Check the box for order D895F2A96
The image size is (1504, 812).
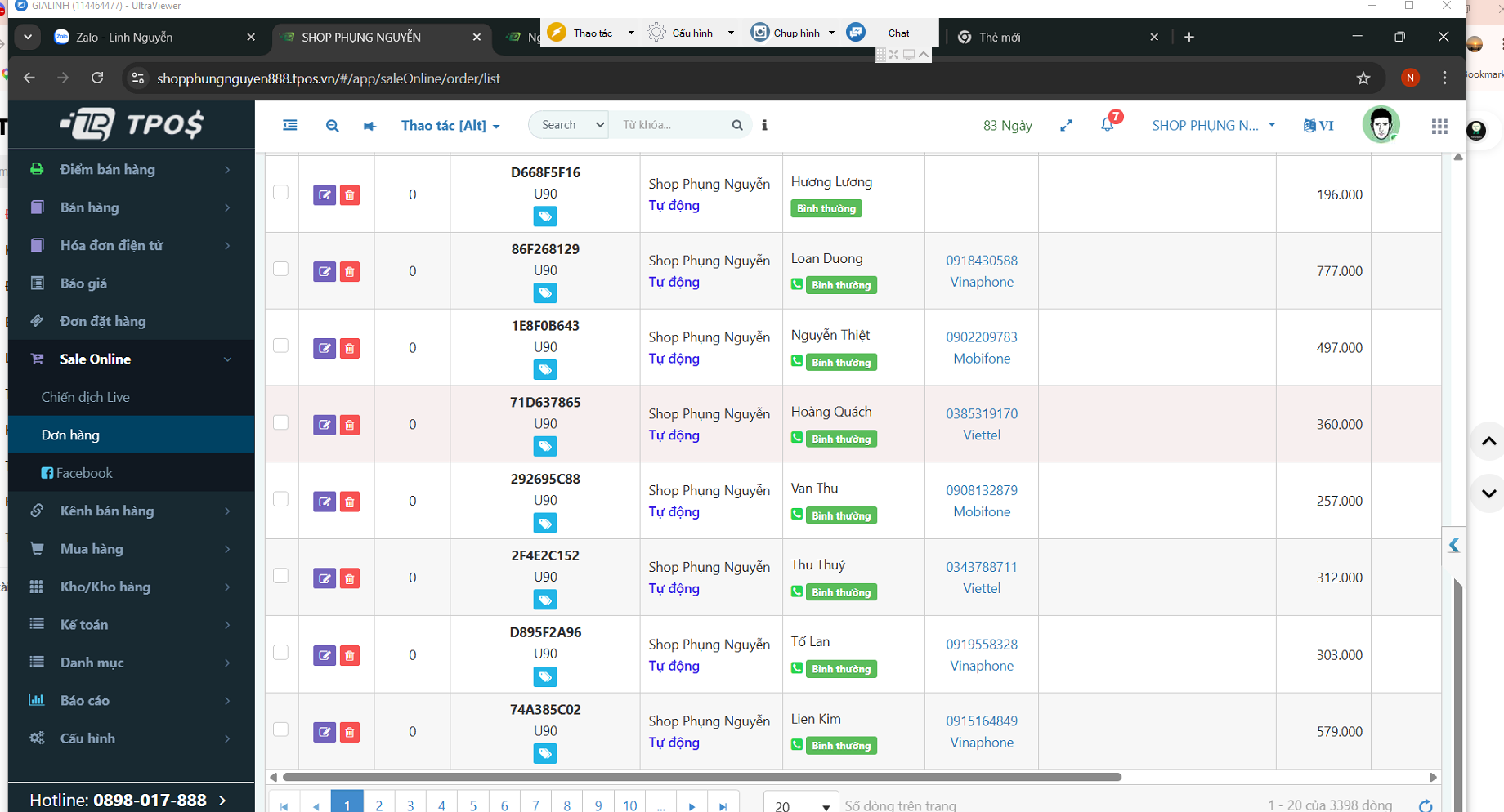click(x=280, y=653)
